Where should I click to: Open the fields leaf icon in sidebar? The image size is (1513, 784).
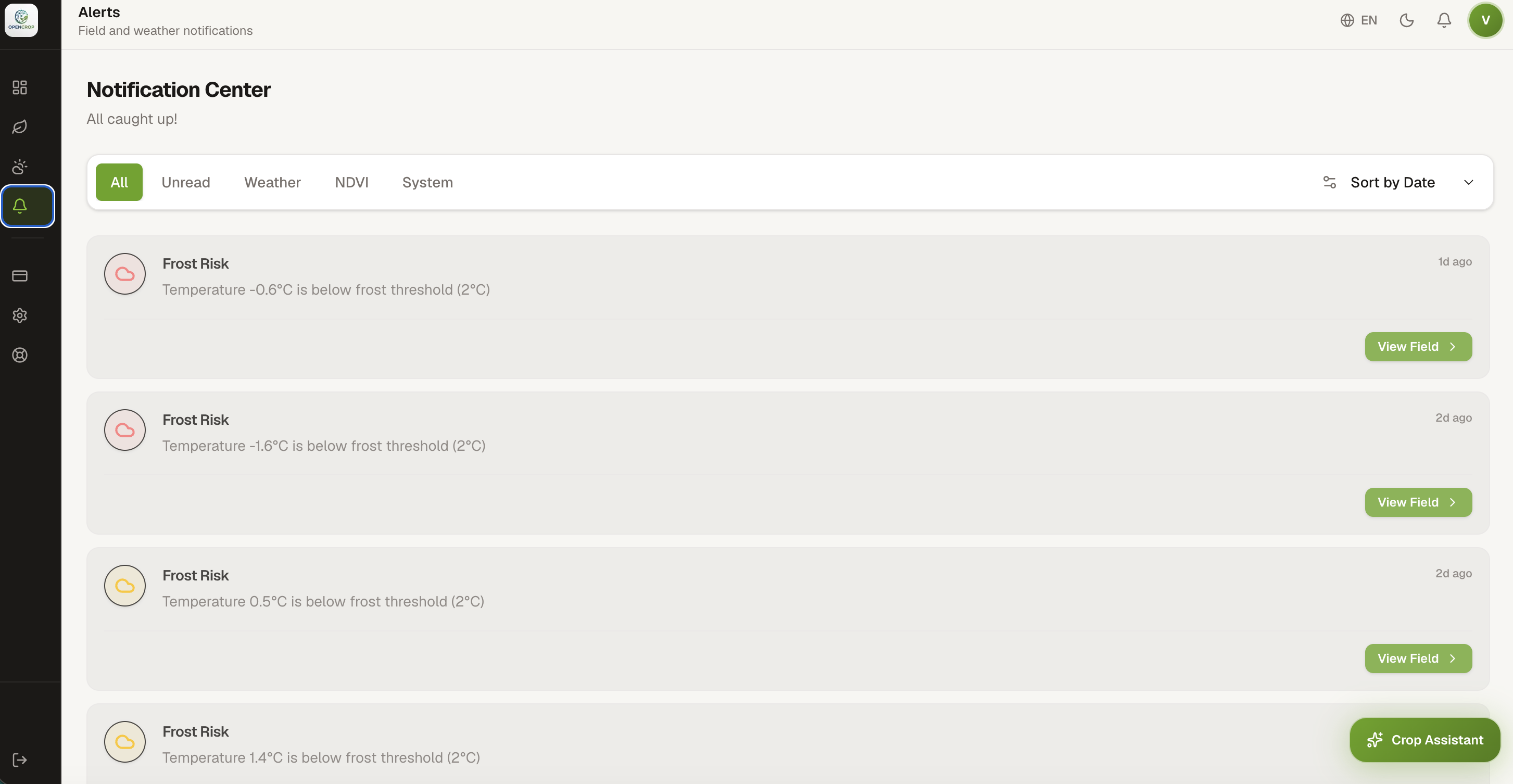pos(20,127)
